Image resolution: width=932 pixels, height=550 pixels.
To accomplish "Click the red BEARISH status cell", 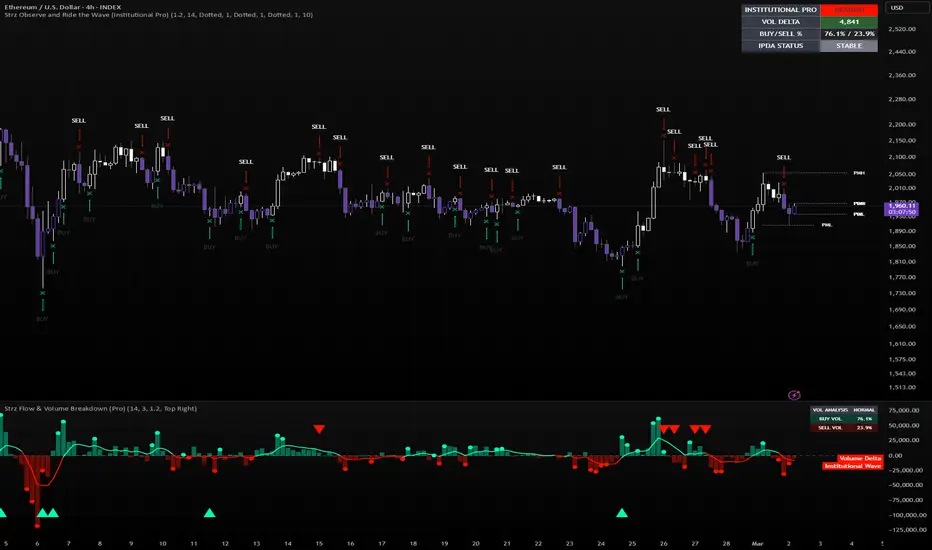I will (x=849, y=10).
